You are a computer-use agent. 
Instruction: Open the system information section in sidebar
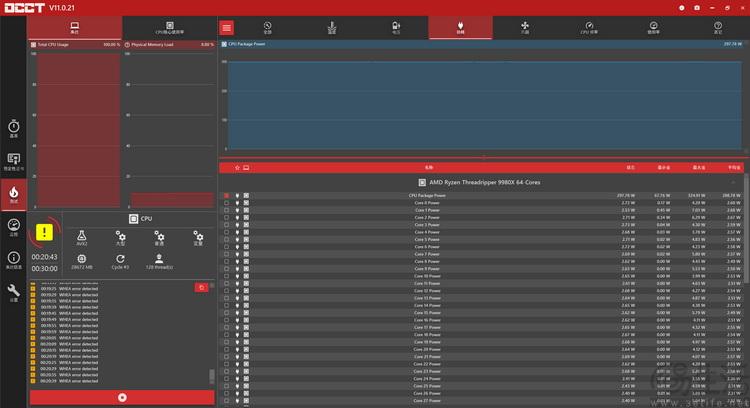[x=13, y=260]
